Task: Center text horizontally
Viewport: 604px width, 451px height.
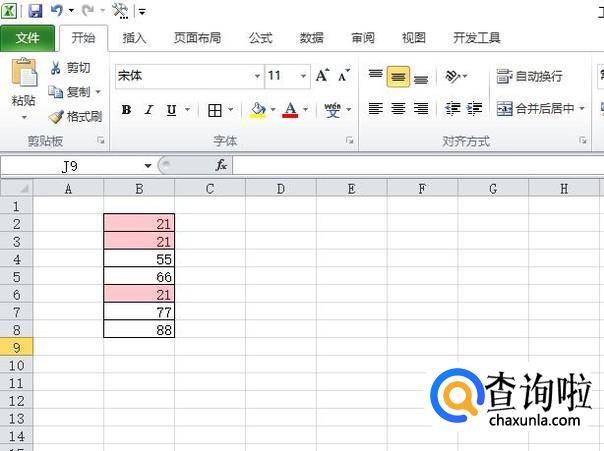Action: 398,109
